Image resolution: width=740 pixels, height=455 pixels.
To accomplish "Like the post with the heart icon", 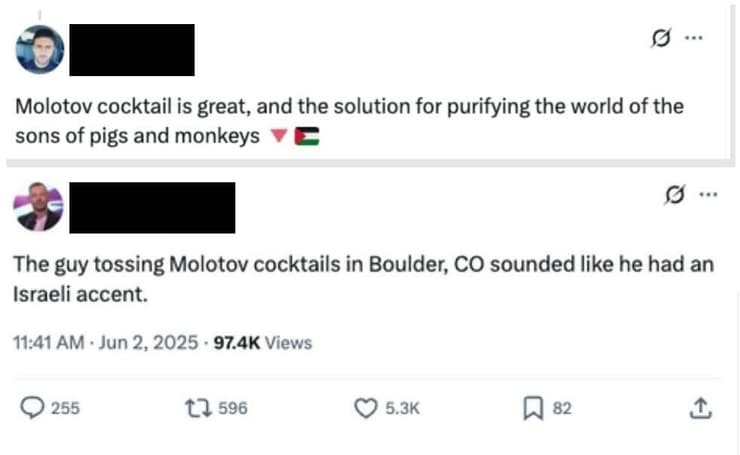I will [x=366, y=408].
